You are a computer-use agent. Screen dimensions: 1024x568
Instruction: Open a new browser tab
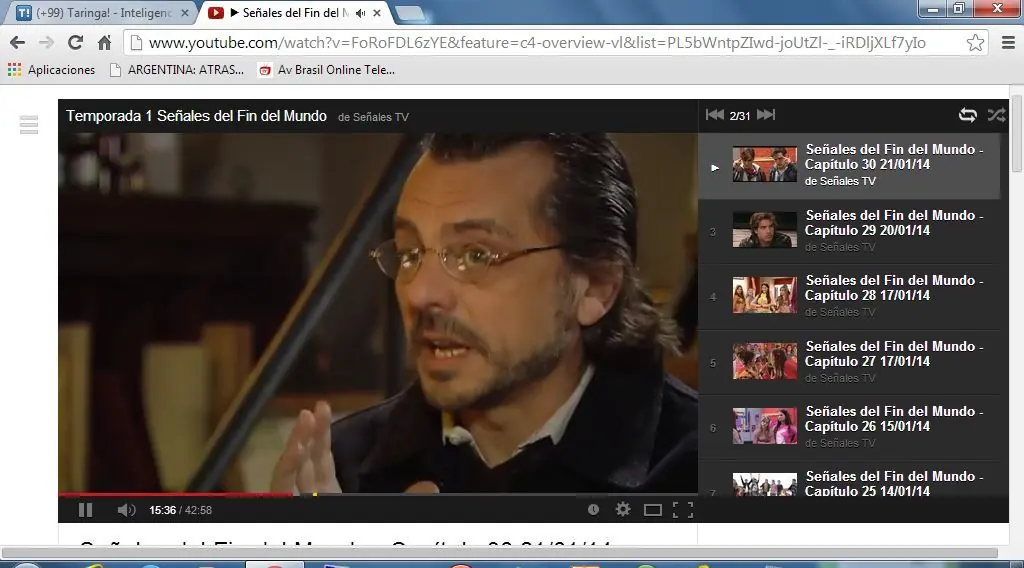point(409,13)
